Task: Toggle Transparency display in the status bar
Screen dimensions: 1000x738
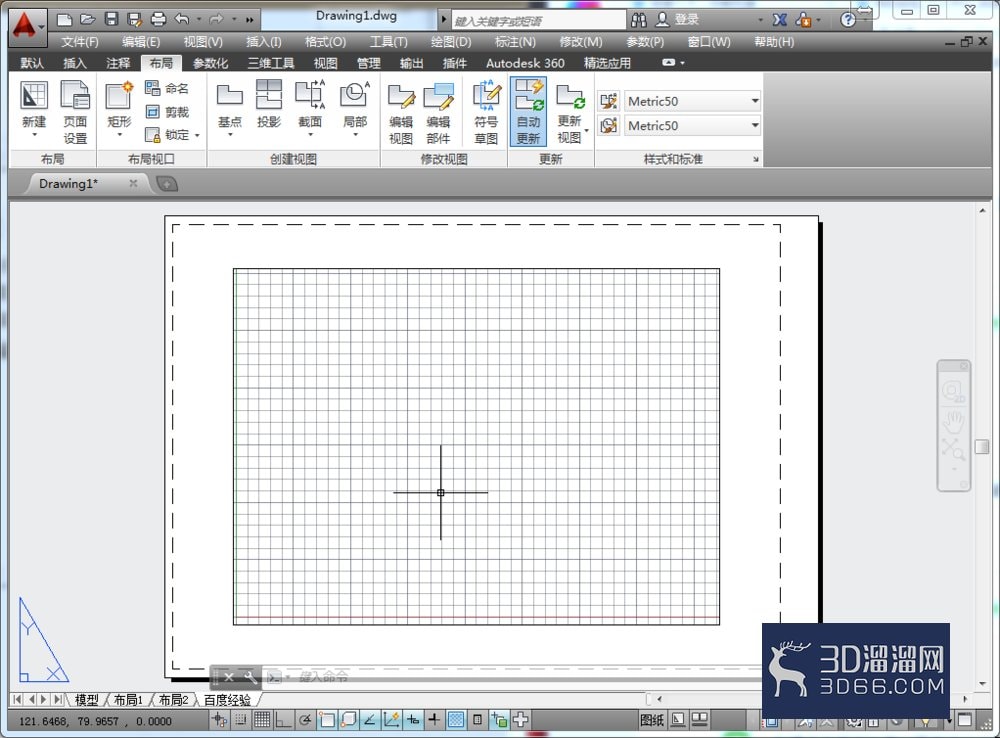Action: tap(456, 720)
